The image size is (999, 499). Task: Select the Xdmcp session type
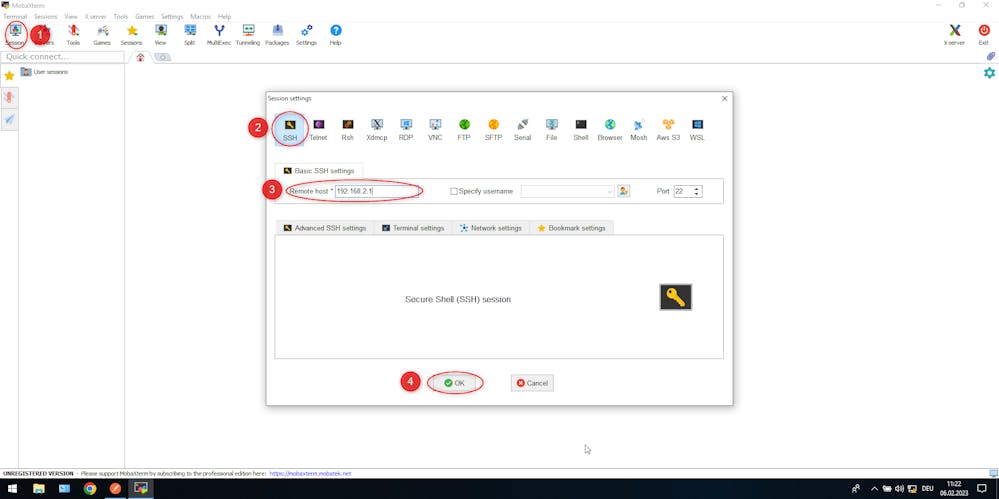pos(377,129)
